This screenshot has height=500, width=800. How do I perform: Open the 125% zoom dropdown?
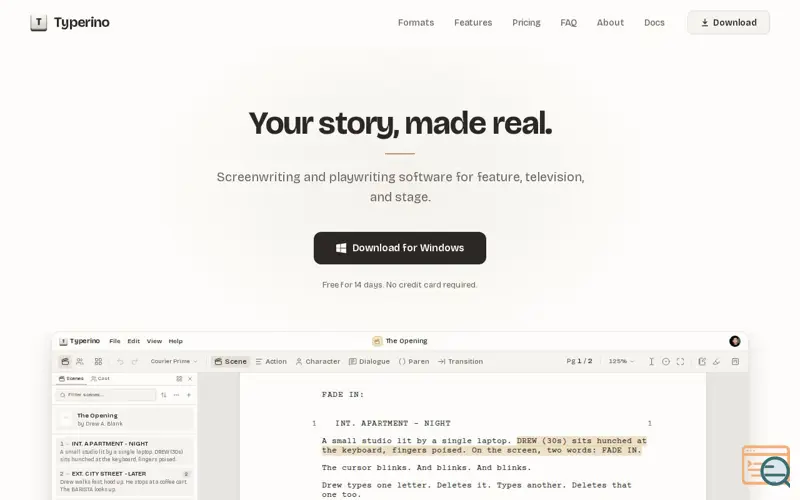pyautogui.click(x=621, y=361)
